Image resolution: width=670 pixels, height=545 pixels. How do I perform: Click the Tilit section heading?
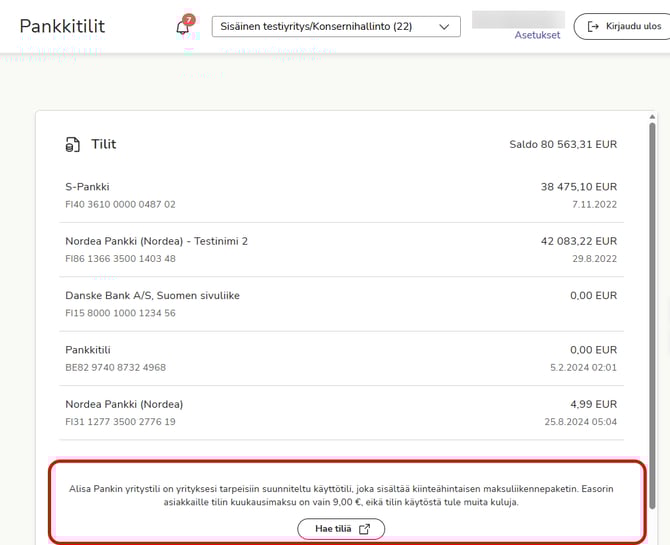tap(104, 144)
